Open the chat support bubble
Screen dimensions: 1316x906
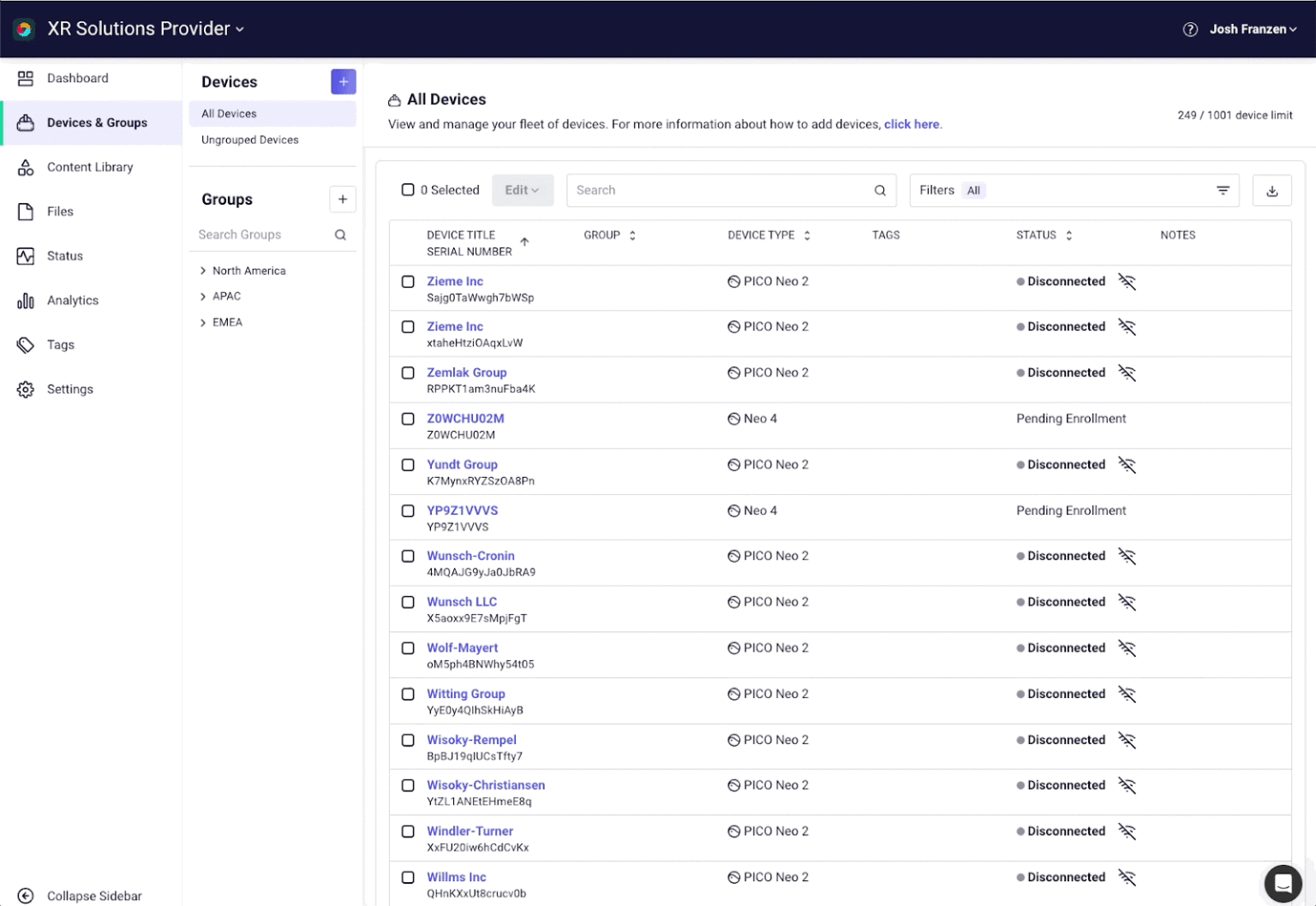[1283, 883]
